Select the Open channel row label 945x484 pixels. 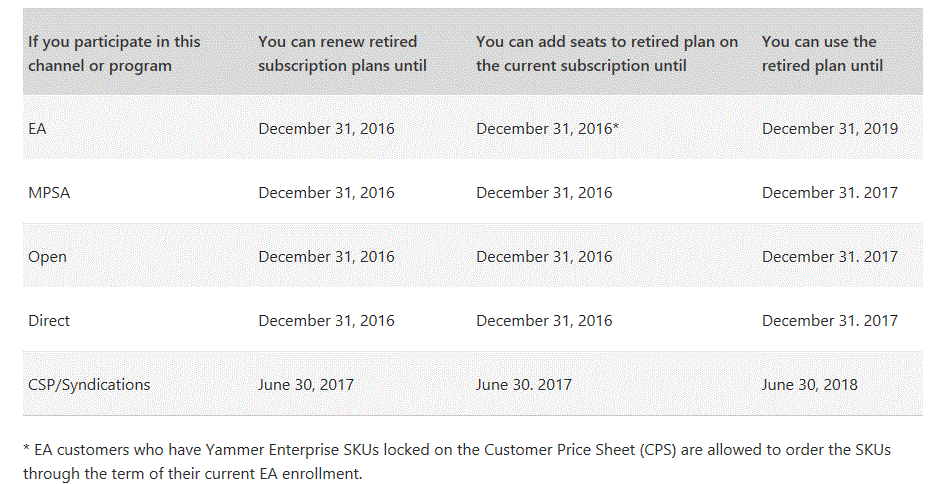[x=47, y=256]
